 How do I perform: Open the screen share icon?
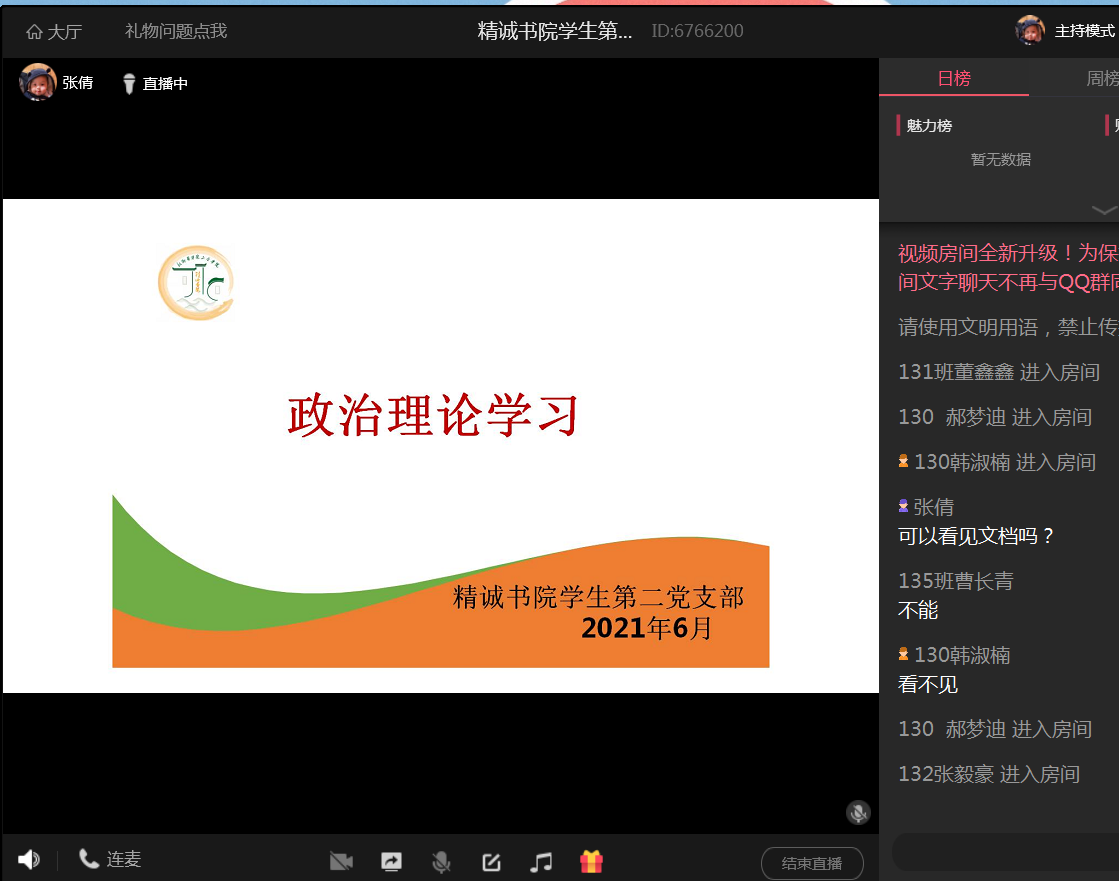391,862
